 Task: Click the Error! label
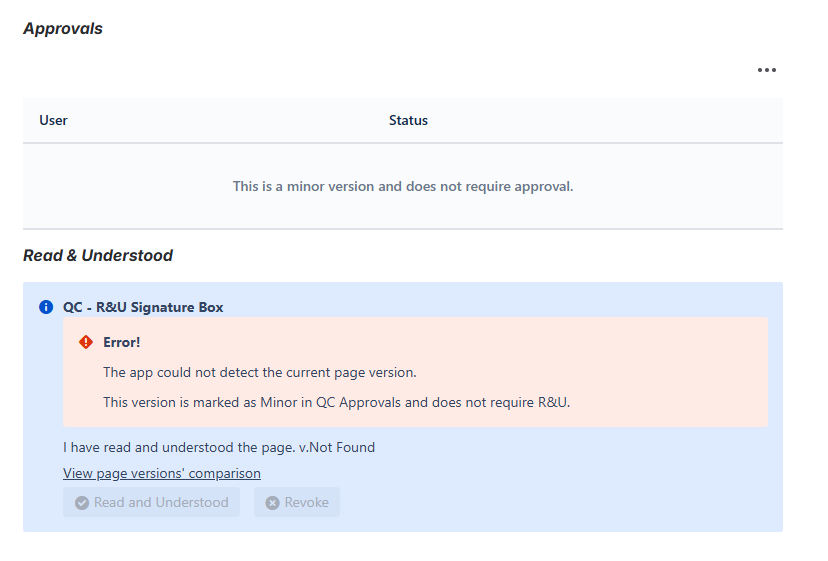[x=121, y=342]
